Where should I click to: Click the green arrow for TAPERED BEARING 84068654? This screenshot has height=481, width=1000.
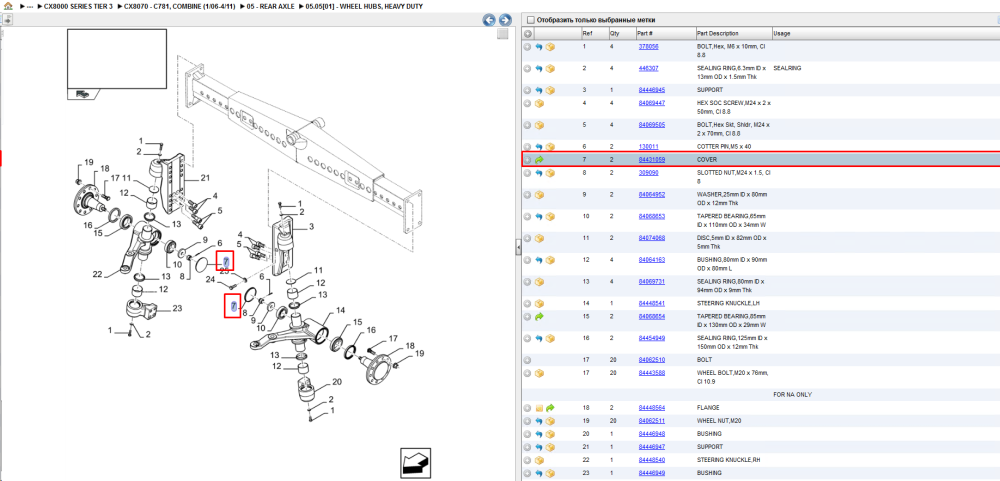[x=539, y=316]
